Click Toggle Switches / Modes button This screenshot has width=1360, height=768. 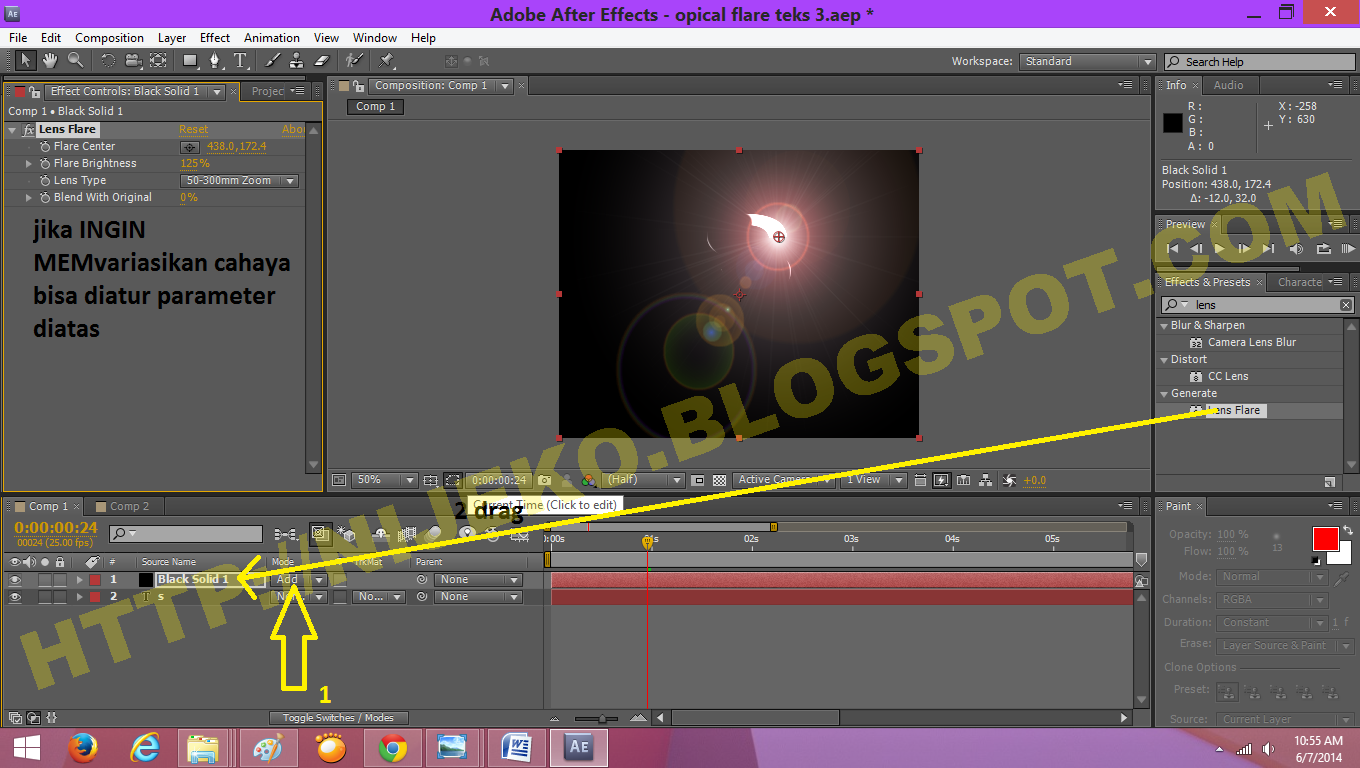point(339,717)
